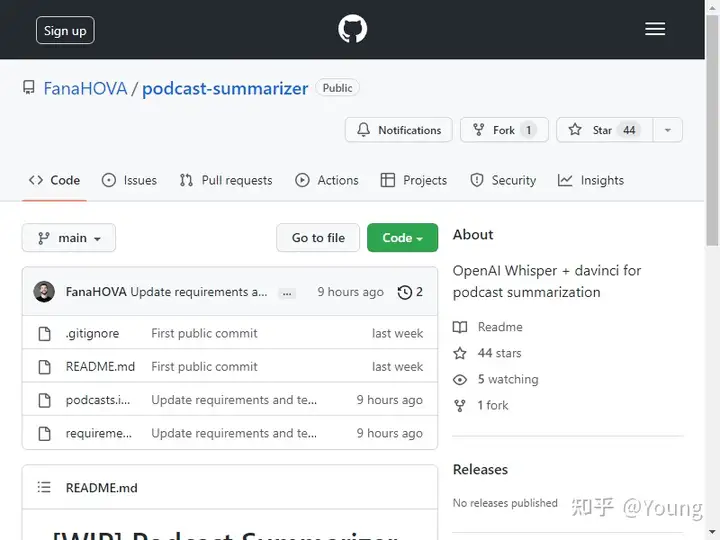
Task: Open the Projects tab
Action: tap(414, 180)
